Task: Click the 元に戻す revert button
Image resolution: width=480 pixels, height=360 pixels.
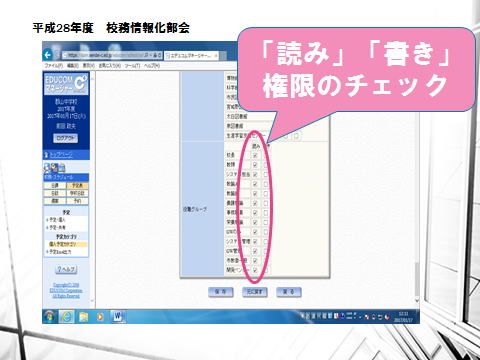Action: pos(255,292)
